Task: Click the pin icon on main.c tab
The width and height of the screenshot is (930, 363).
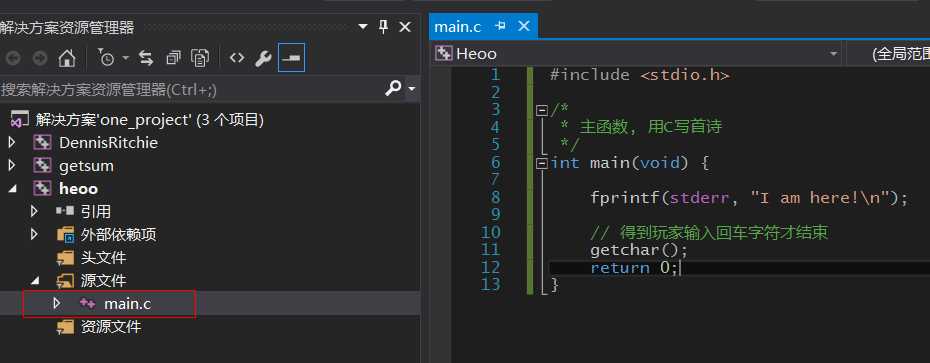Action: click(x=500, y=26)
